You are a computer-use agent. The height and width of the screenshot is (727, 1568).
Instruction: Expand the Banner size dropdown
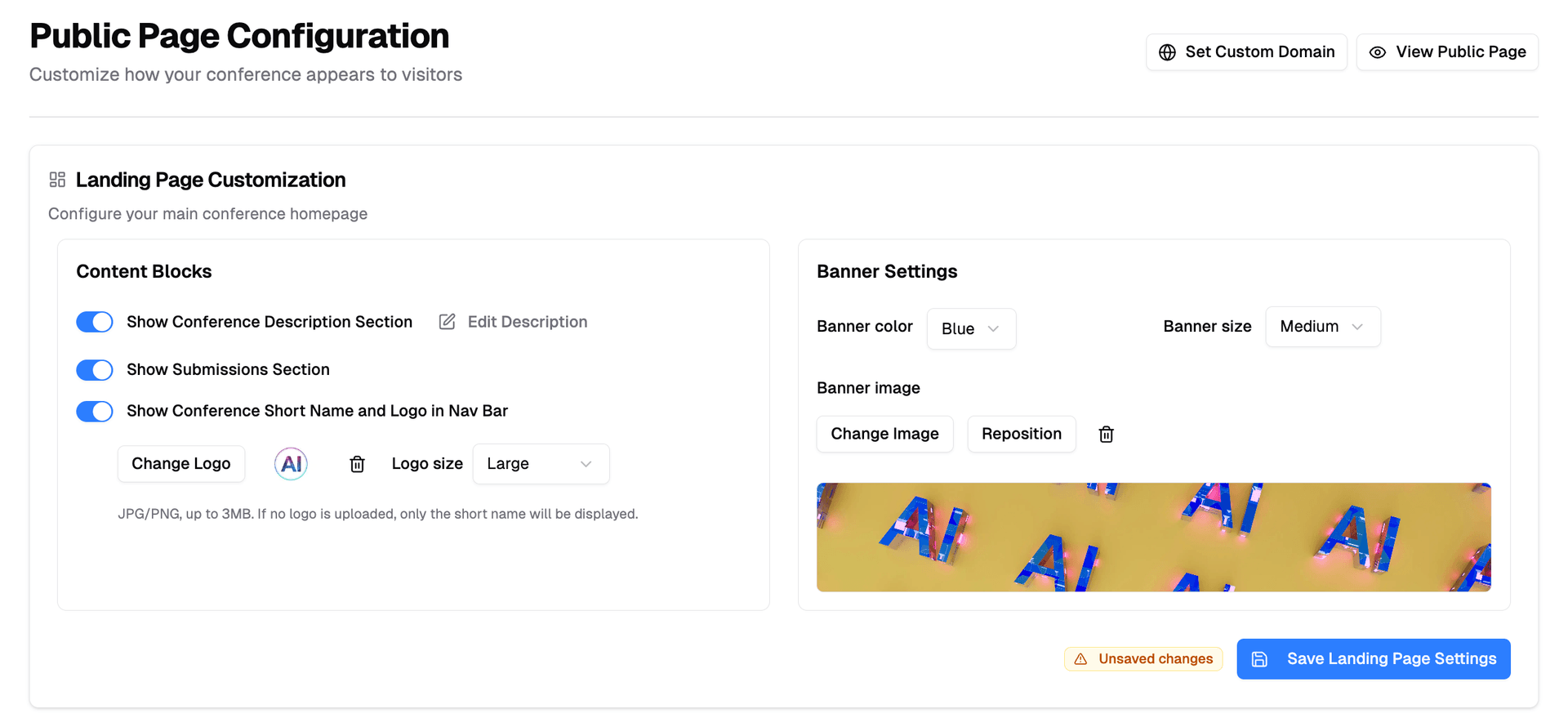pos(1322,326)
